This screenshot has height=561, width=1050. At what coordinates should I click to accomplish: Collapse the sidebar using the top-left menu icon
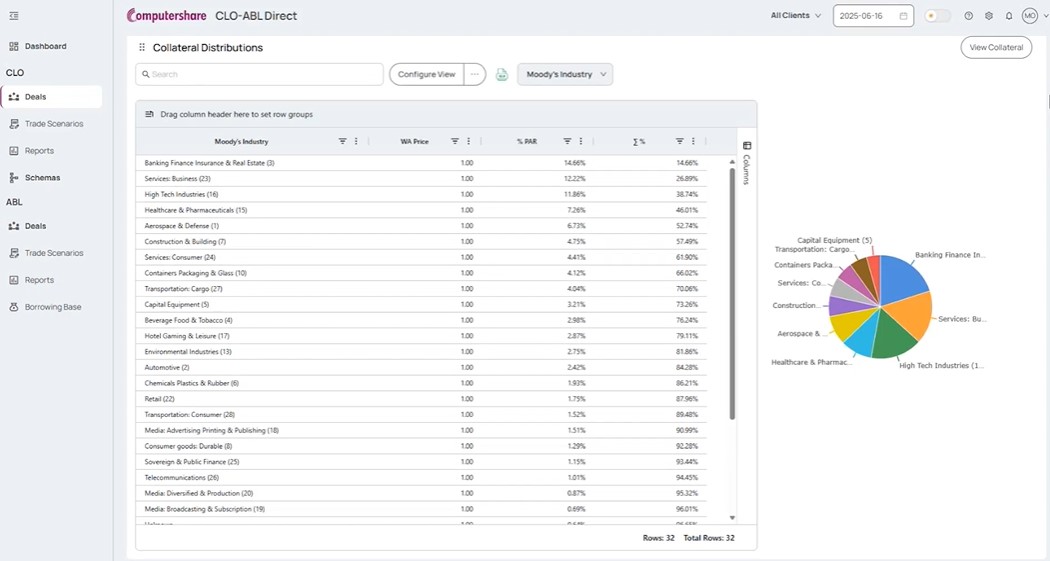click(14, 16)
